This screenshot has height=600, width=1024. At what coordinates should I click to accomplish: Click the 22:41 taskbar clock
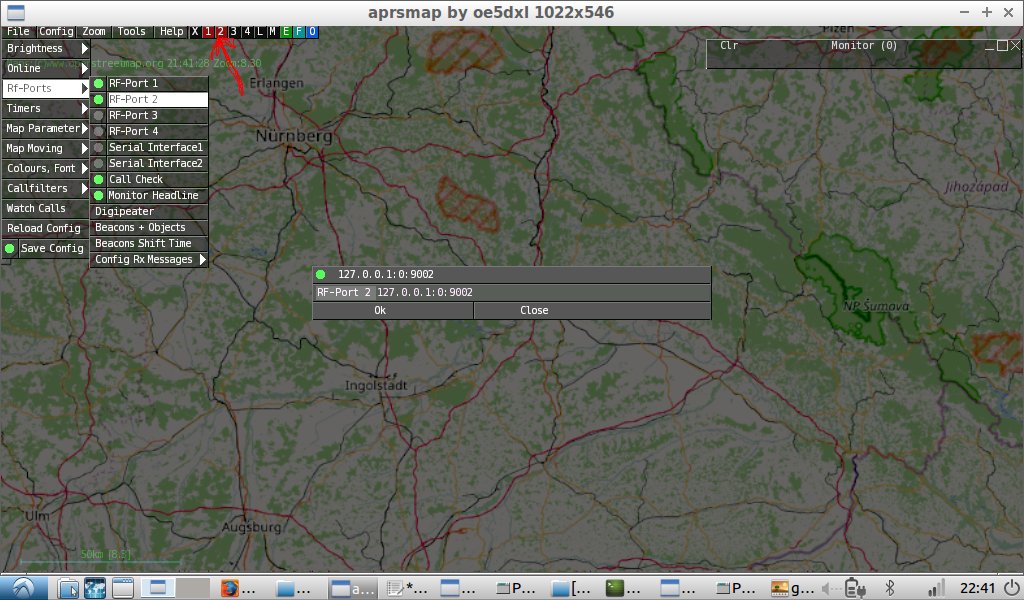977,588
